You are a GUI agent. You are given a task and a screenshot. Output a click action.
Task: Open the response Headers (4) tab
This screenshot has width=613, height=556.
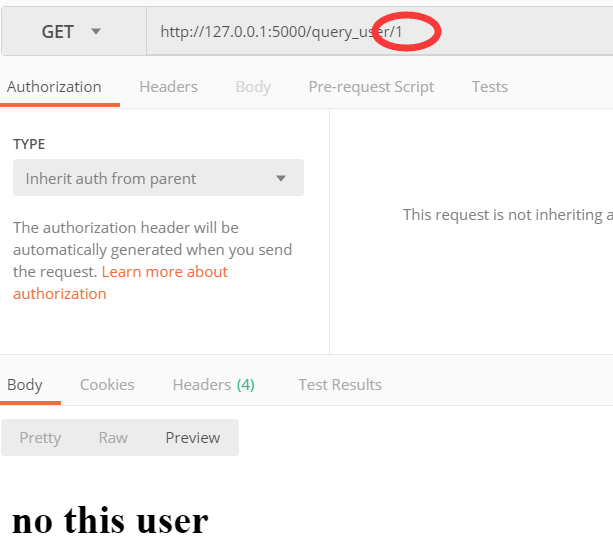[x=213, y=385]
